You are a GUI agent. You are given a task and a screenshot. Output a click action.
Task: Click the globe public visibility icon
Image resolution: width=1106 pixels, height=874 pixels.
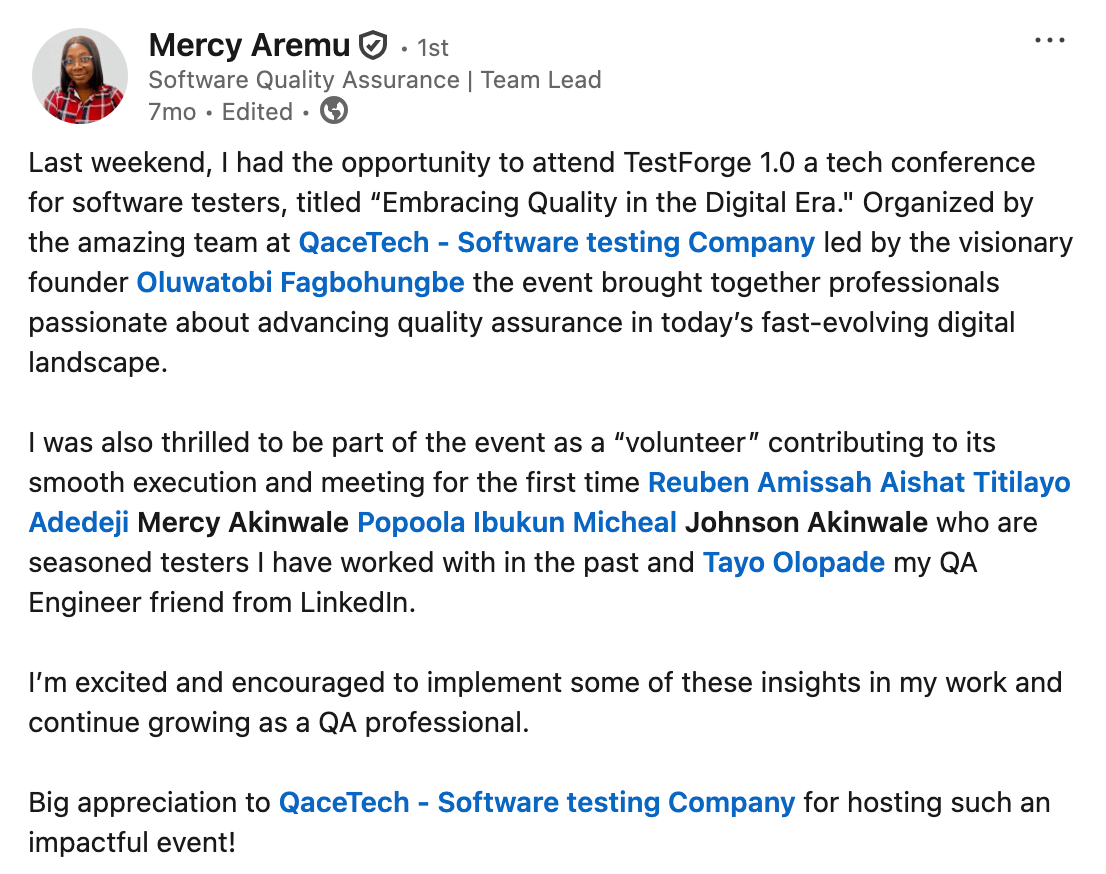click(334, 111)
